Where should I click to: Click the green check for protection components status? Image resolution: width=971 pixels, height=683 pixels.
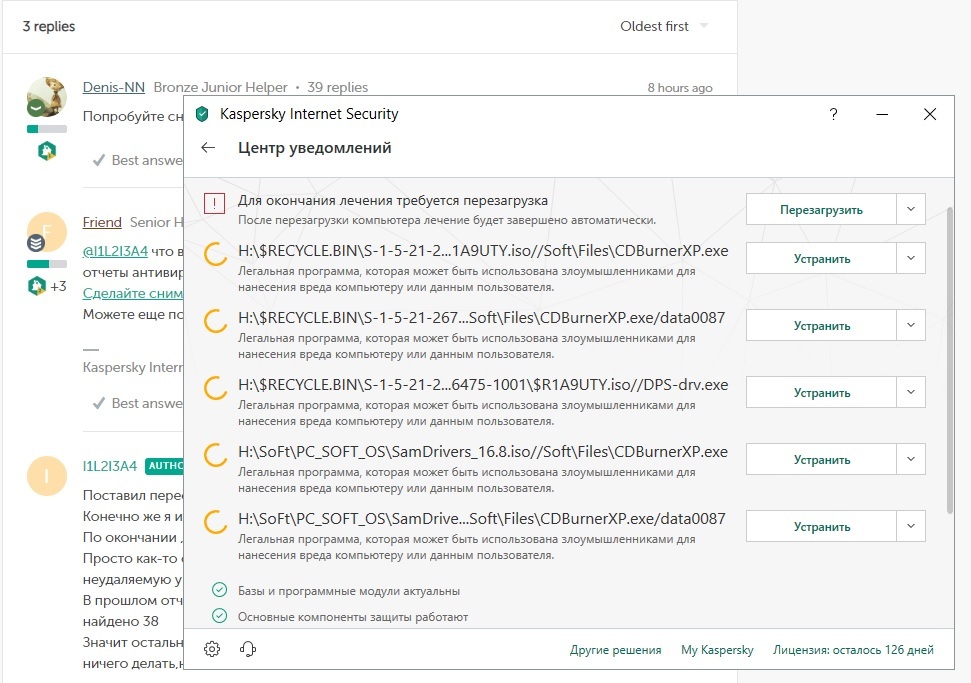point(219,616)
